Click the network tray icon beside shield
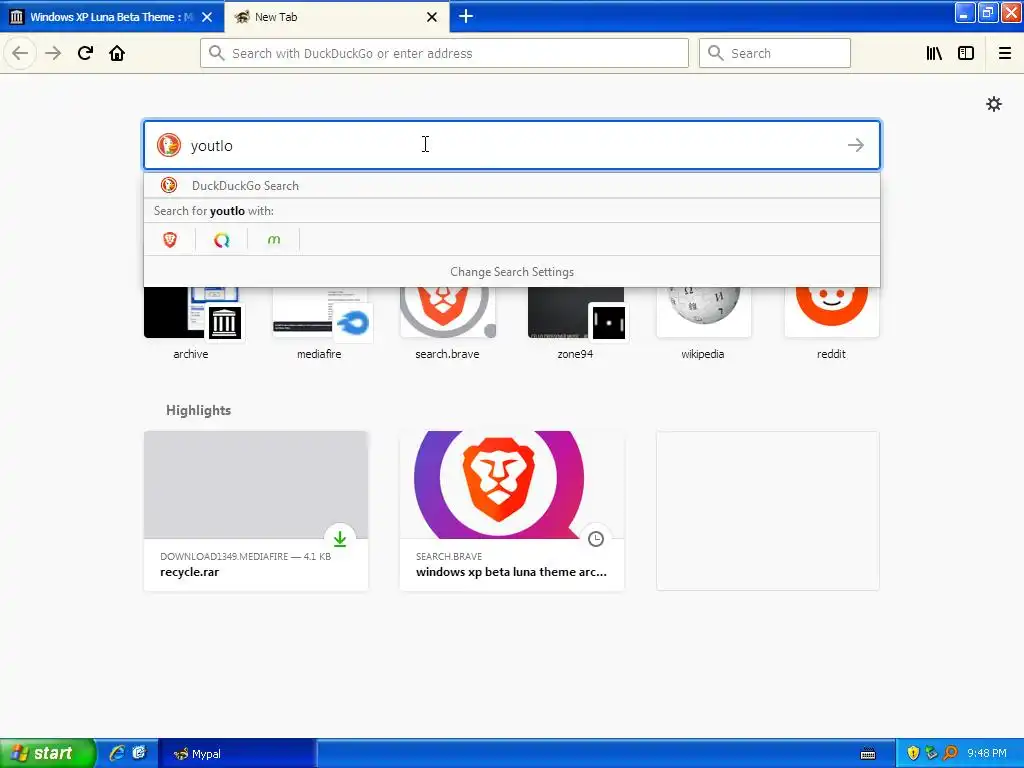Screen dimensions: 1024x768 point(931,753)
